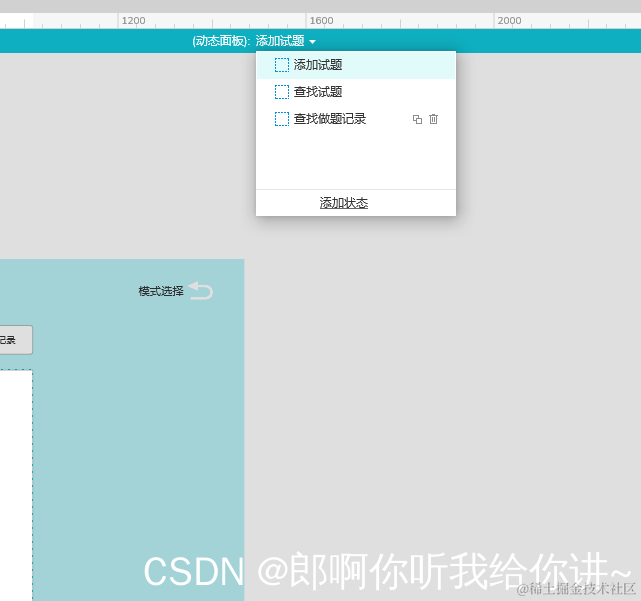Click the 1600 mark on the ruler
The width and height of the screenshot is (641, 601).
point(321,20)
